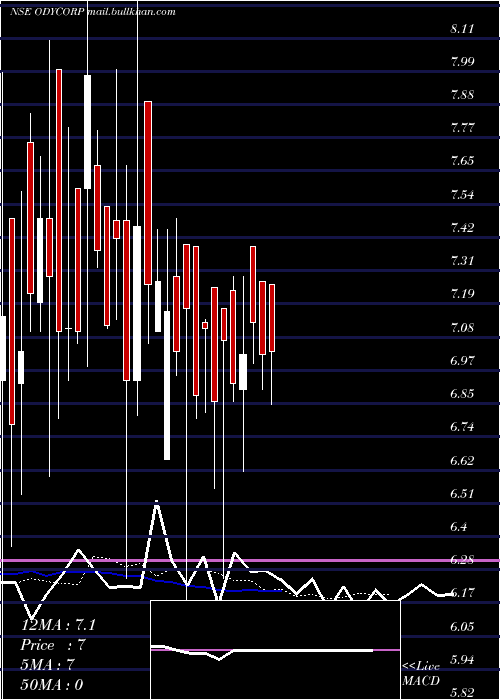Click the 7.99 price axis label
Screen dimensions: 500x700
[462, 62]
